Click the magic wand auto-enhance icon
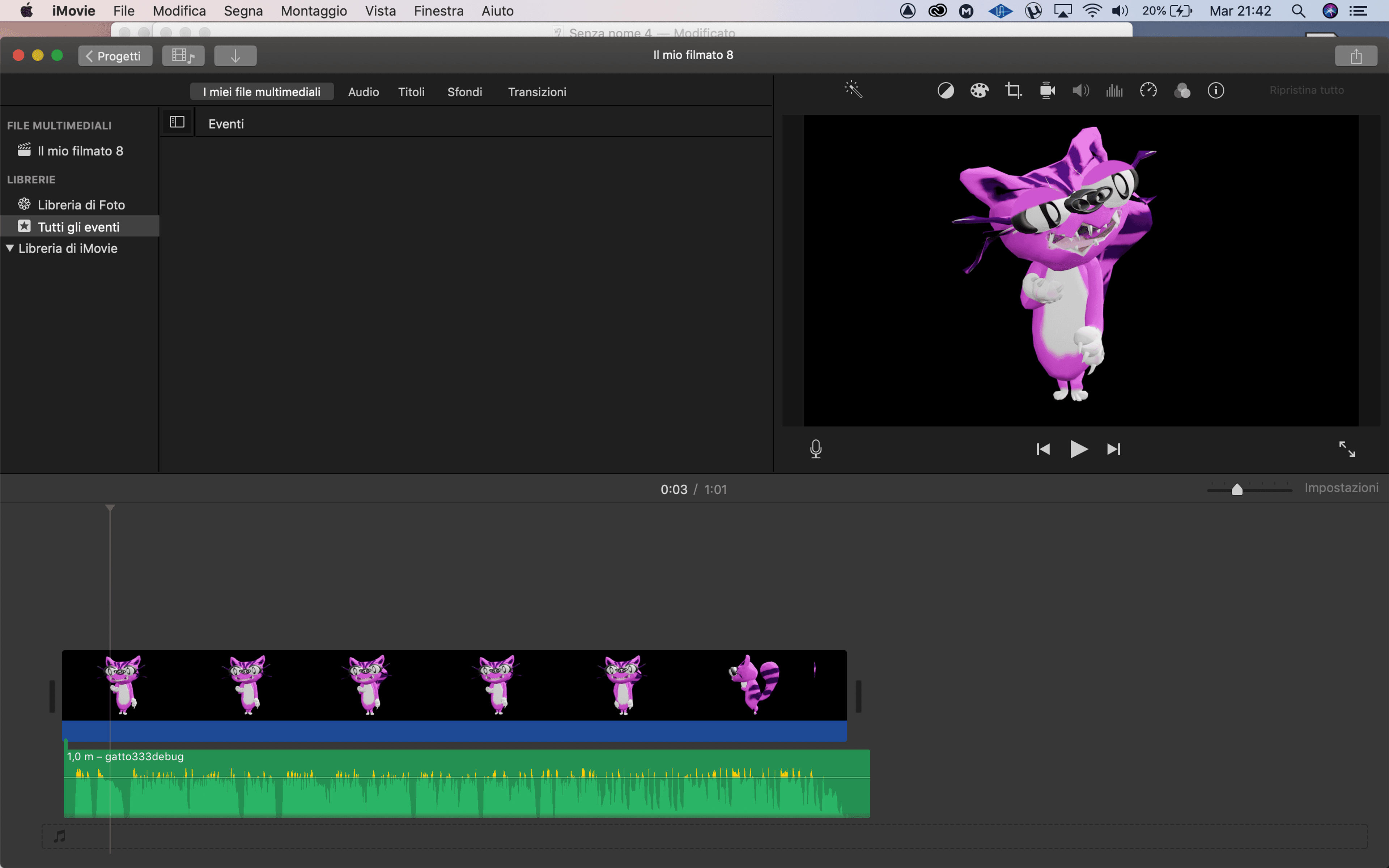1389x868 pixels. point(854,90)
